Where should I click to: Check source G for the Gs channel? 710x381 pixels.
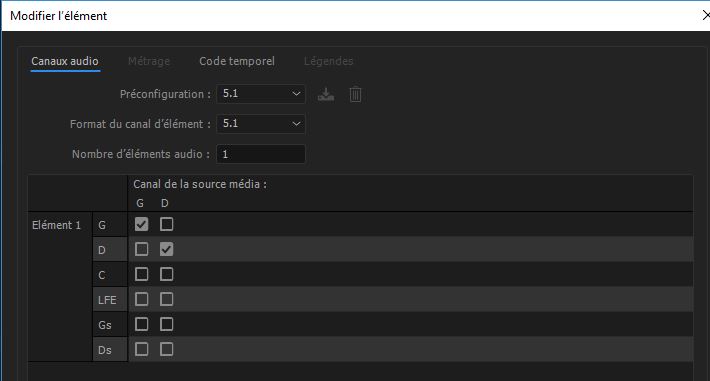coord(141,324)
